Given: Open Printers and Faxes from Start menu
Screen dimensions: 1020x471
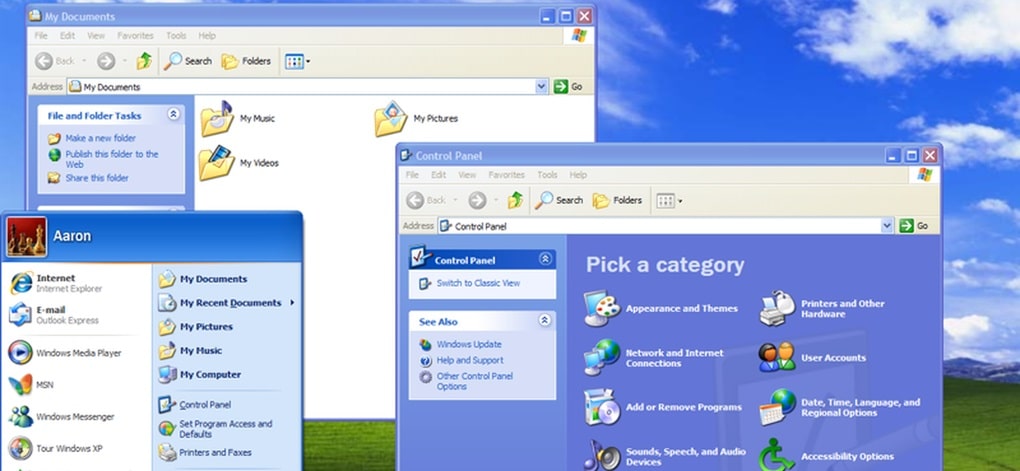Looking at the screenshot, I should click(x=205, y=452).
